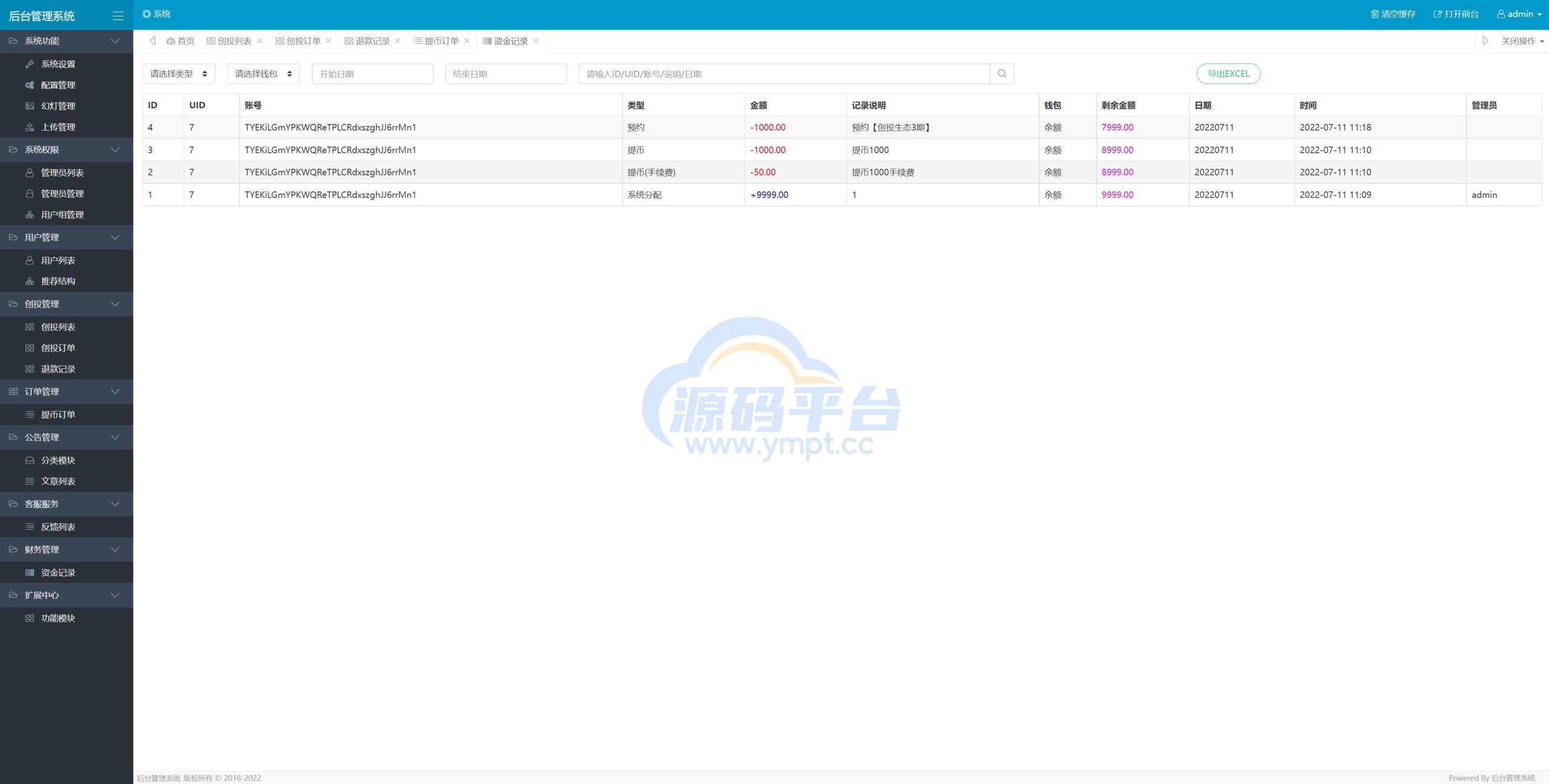Click 打开前台 link in the header

click(1456, 14)
